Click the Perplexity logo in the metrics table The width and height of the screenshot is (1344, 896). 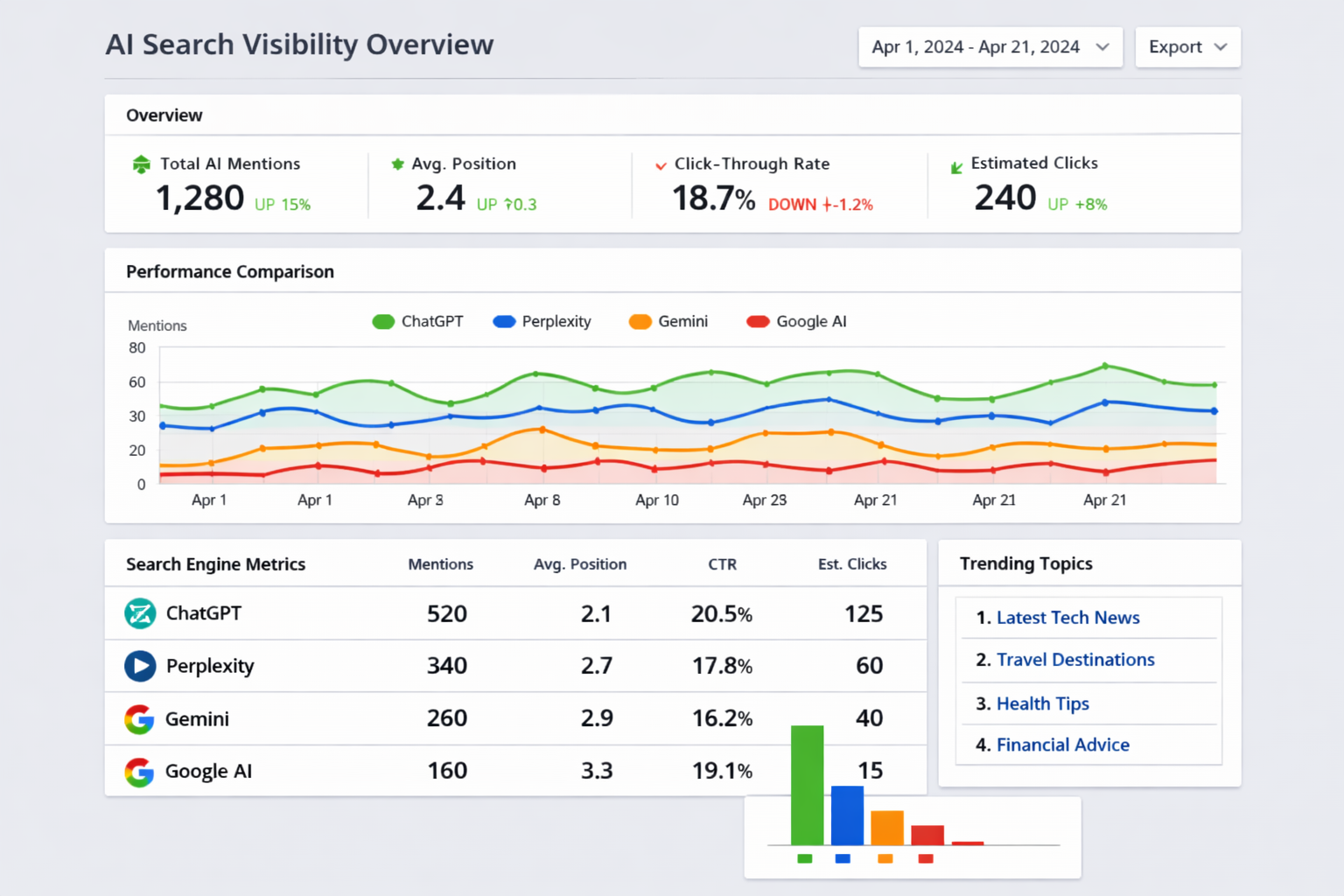click(x=140, y=666)
